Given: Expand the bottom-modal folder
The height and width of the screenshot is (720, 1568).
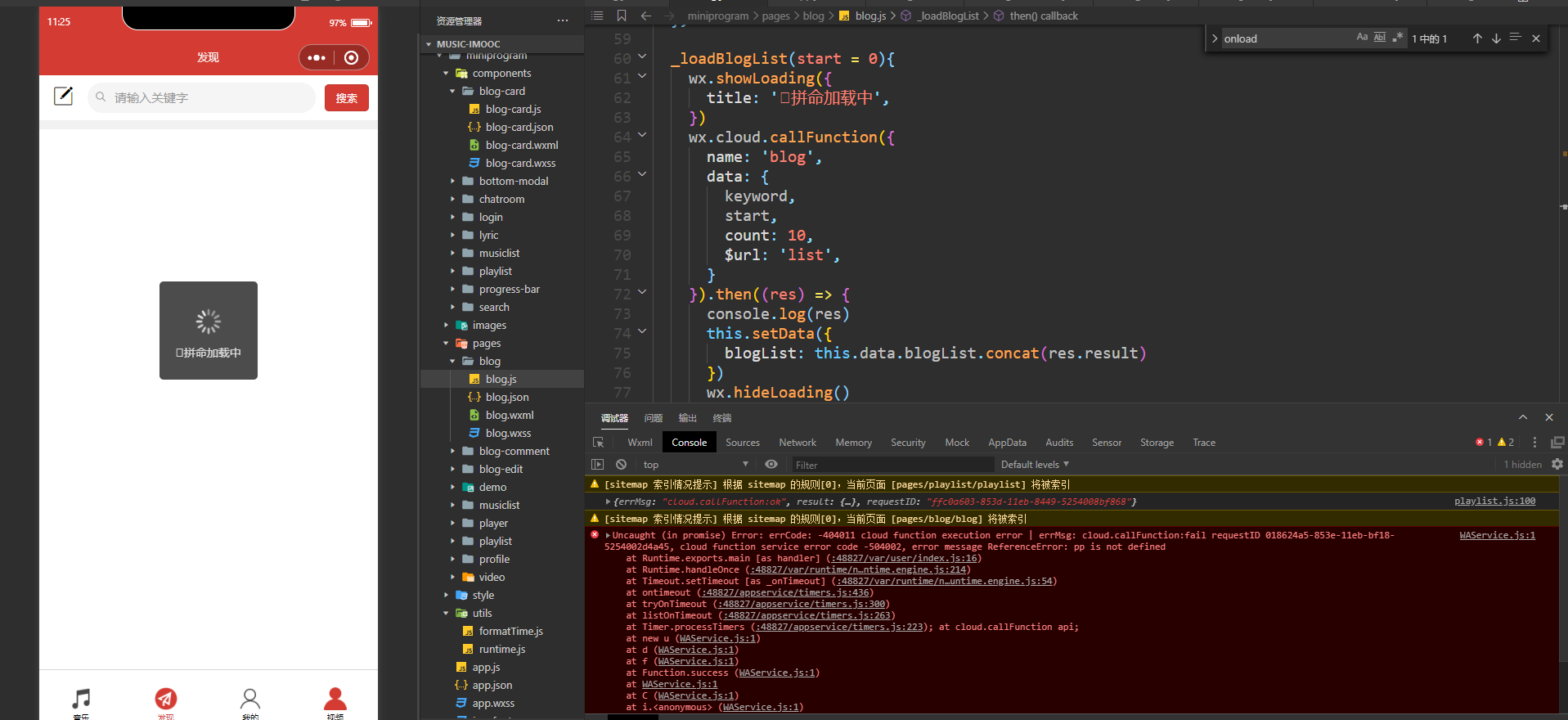Looking at the screenshot, I should [x=513, y=181].
